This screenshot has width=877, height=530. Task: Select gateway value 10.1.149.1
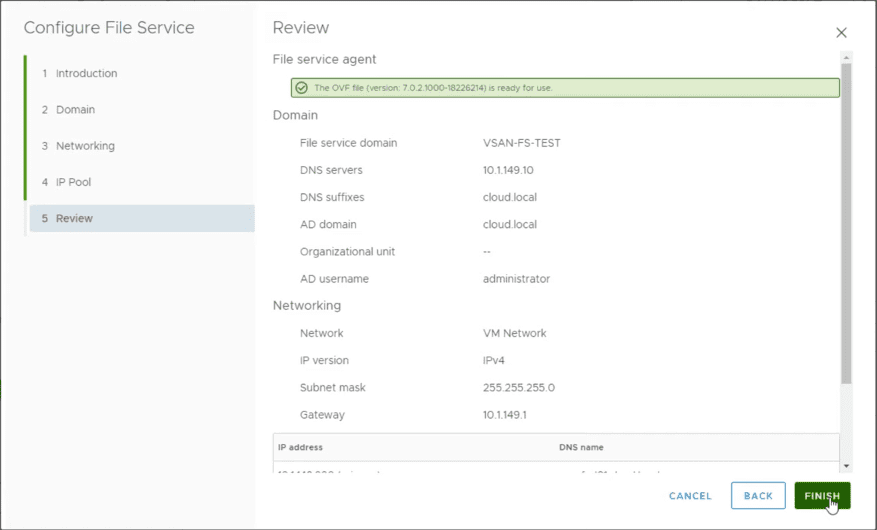click(x=505, y=415)
